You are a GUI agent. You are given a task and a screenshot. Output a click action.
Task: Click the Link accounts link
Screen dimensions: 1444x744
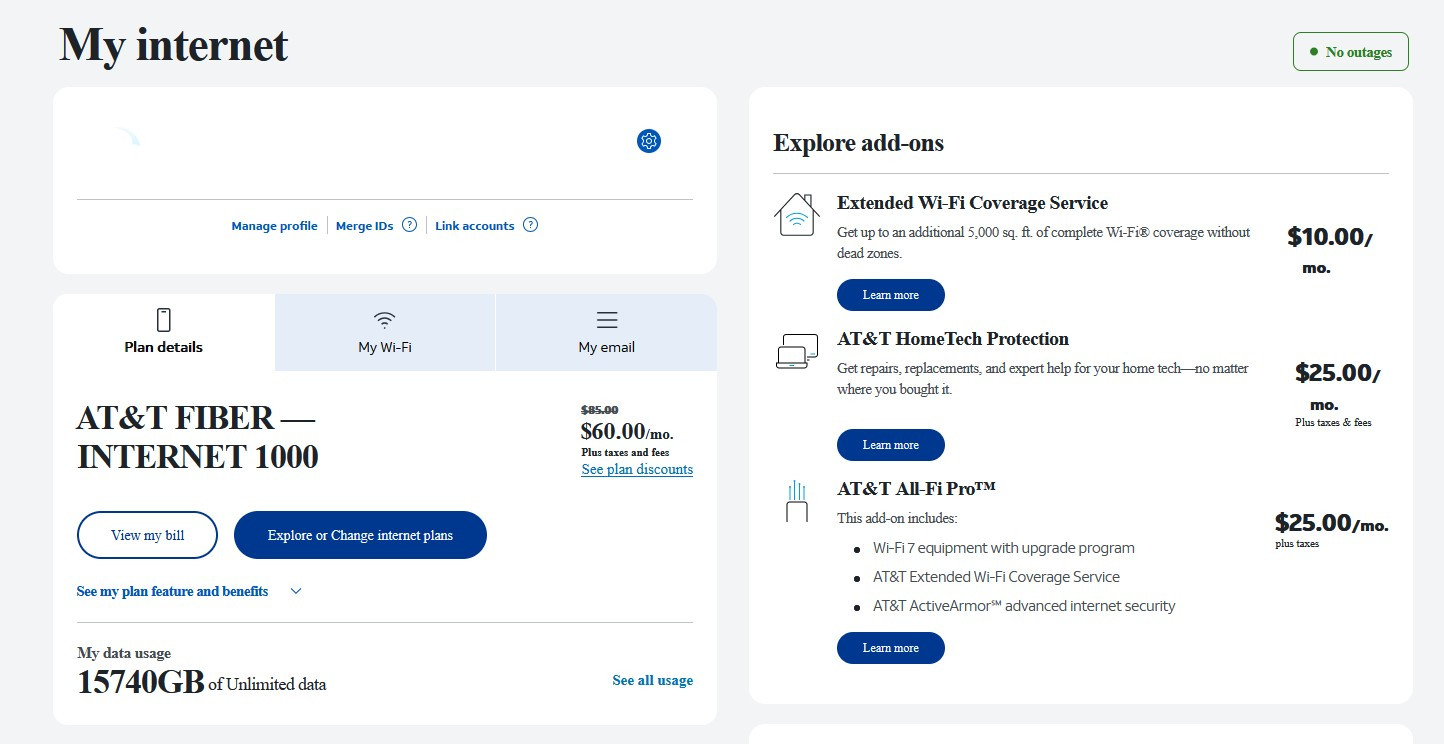coord(475,226)
